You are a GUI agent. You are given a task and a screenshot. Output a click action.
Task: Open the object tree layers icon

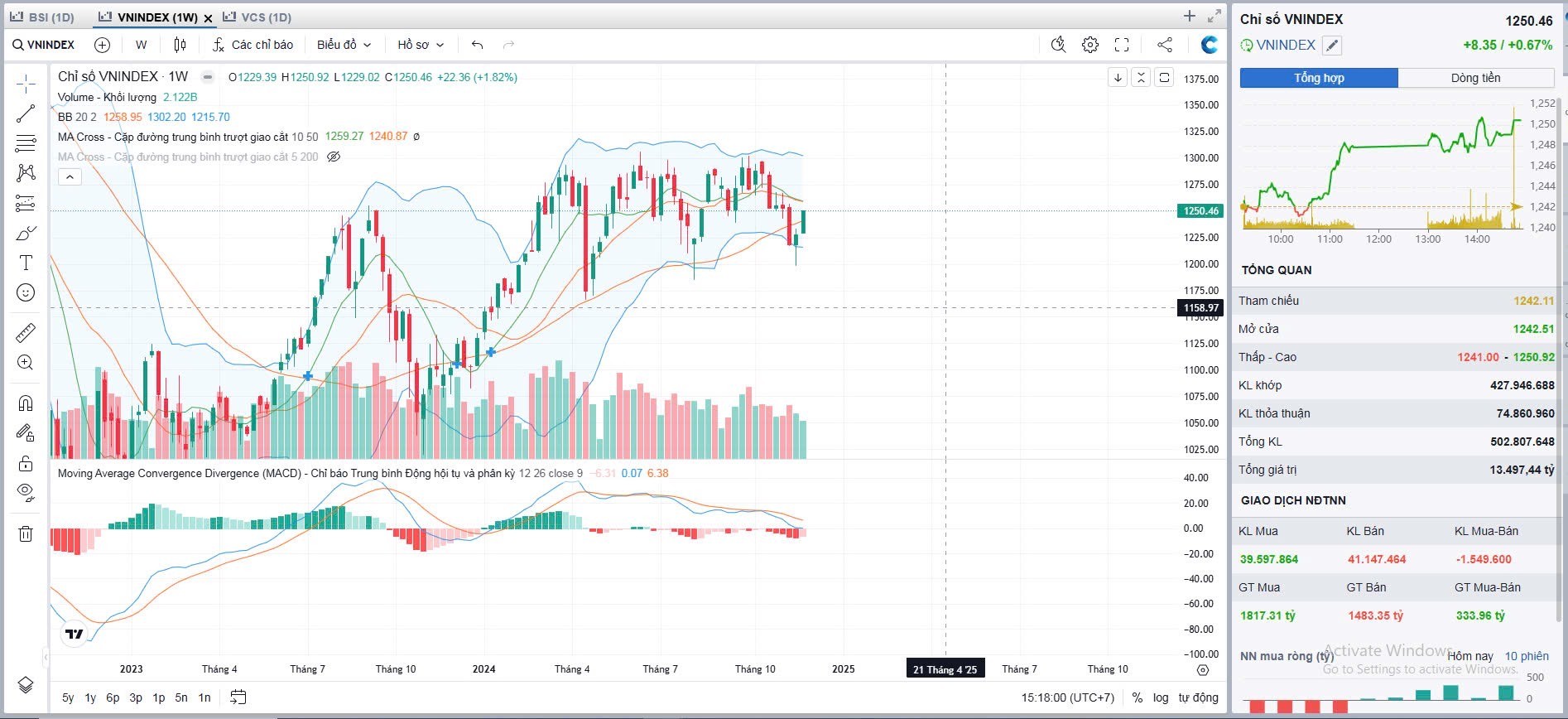point(26,685)
